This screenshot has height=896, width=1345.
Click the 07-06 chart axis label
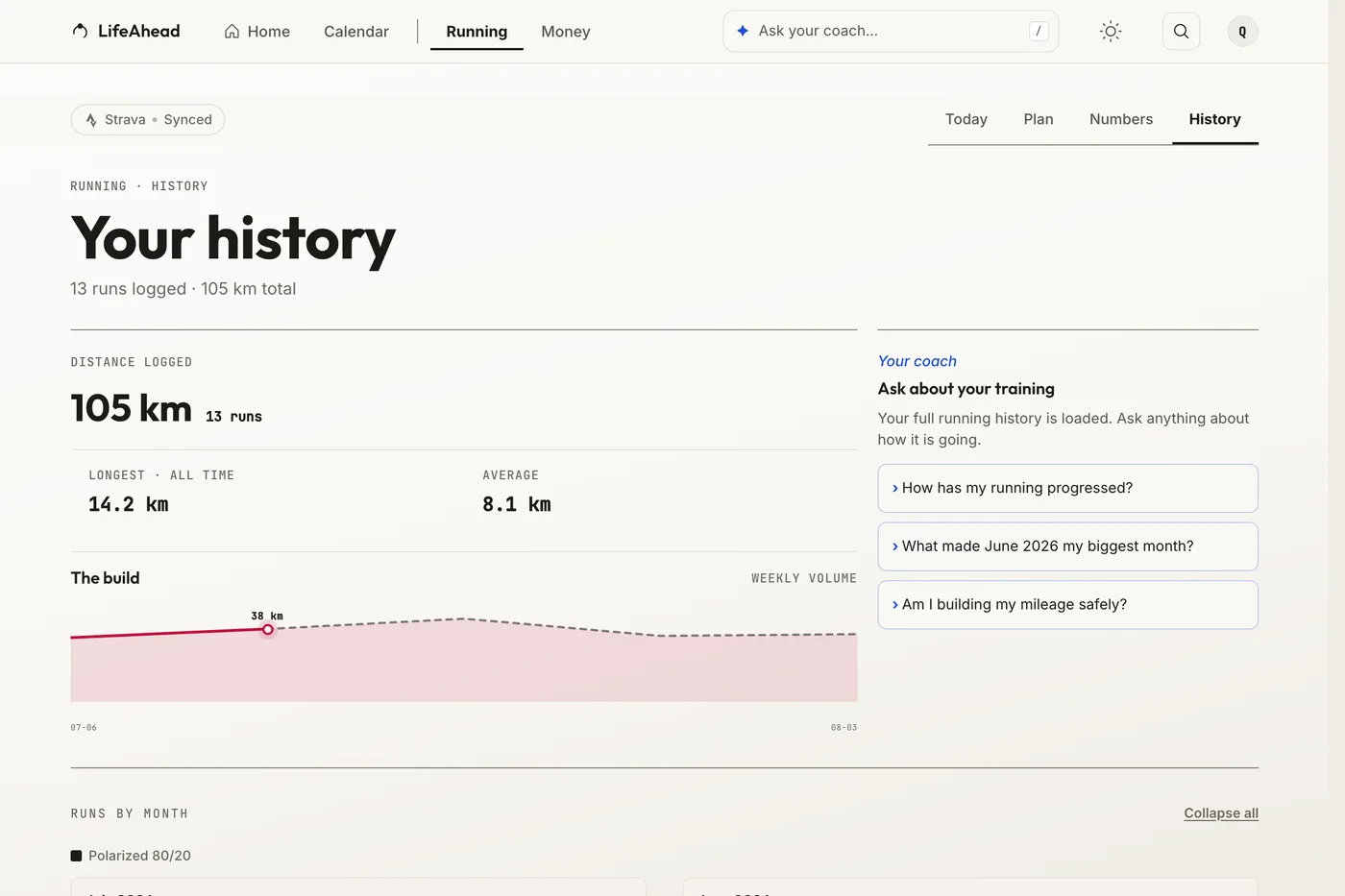pos(84,727)
